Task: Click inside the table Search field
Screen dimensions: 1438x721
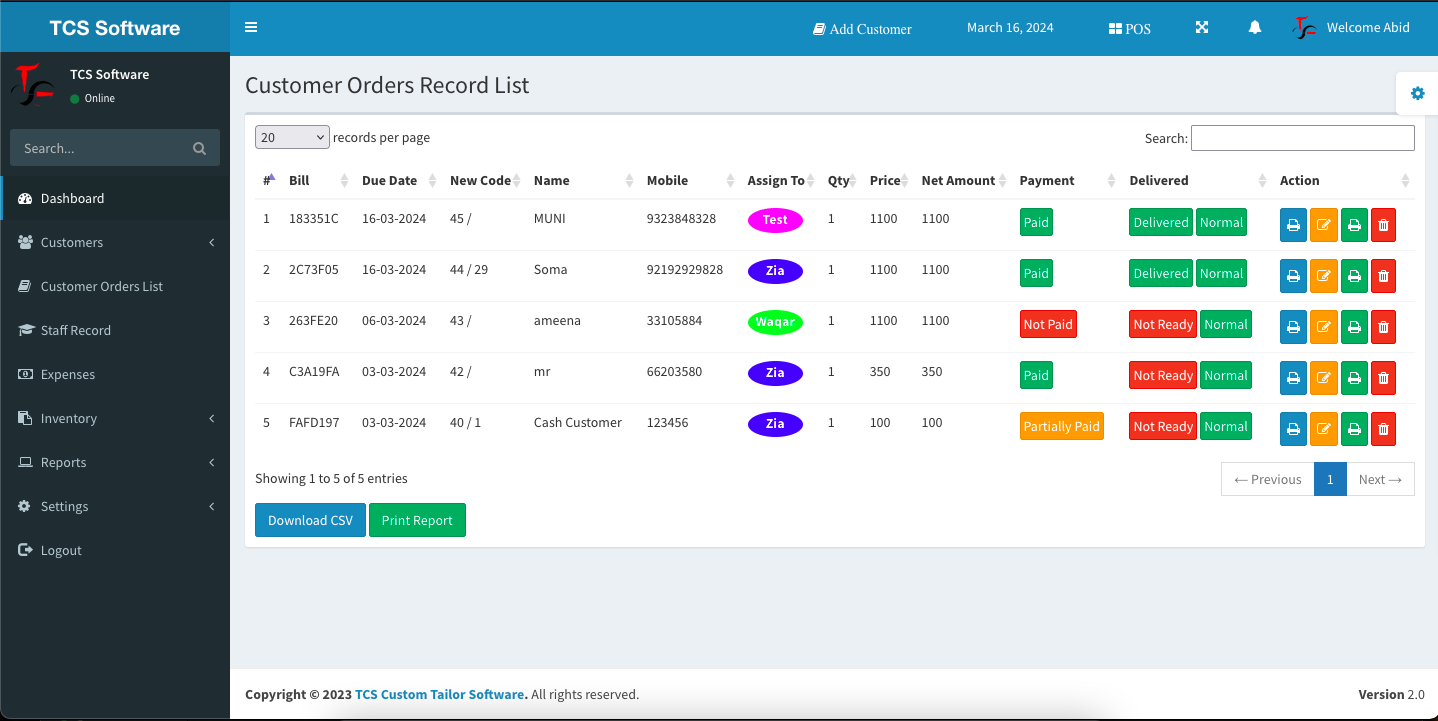Action: click(1302, 137)
